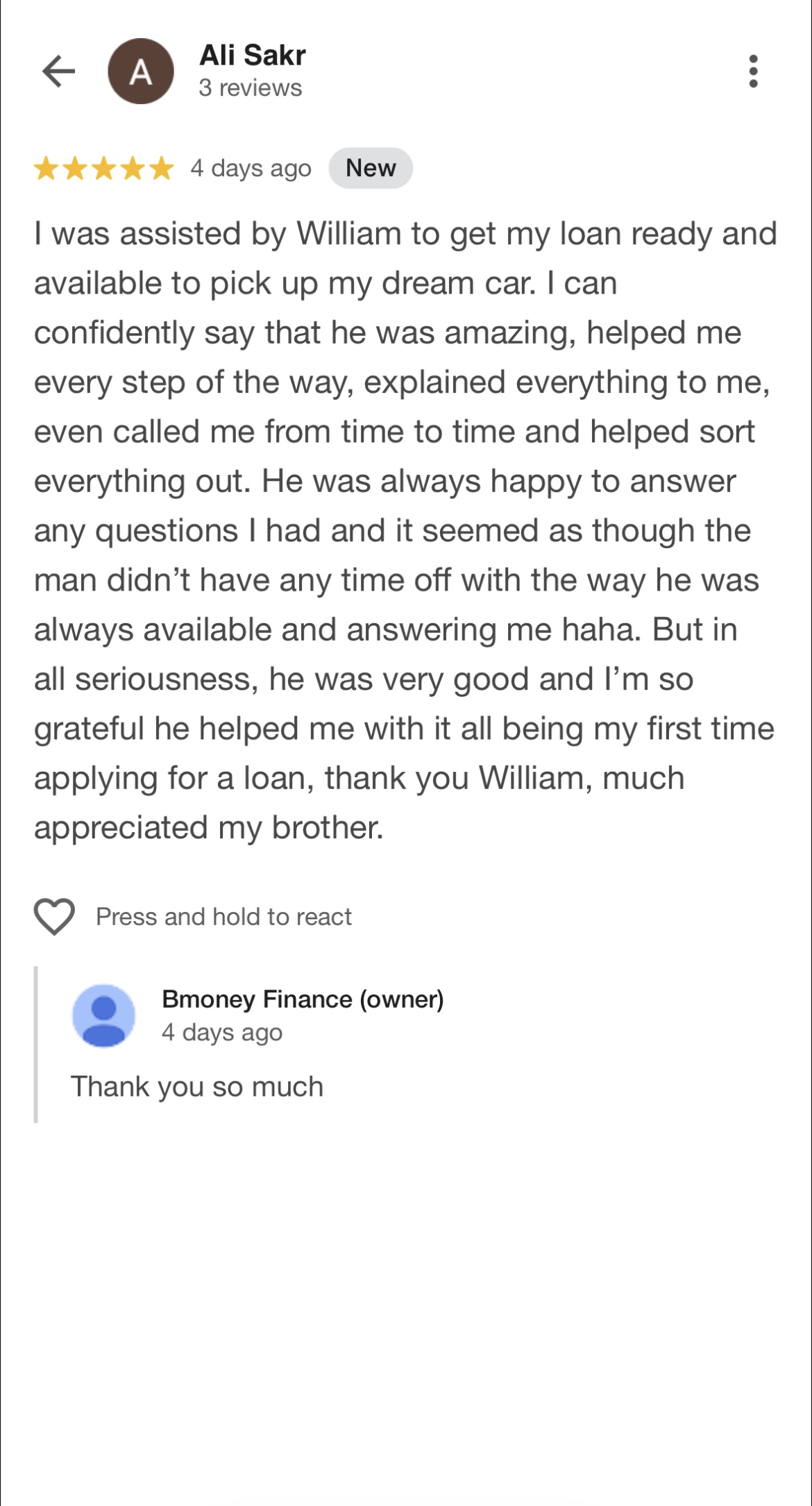Image resolution: width=812 pixels, height=1506 pixels.
Task: Toggle the heart reaction icon
Action: (x=54, y=916)
